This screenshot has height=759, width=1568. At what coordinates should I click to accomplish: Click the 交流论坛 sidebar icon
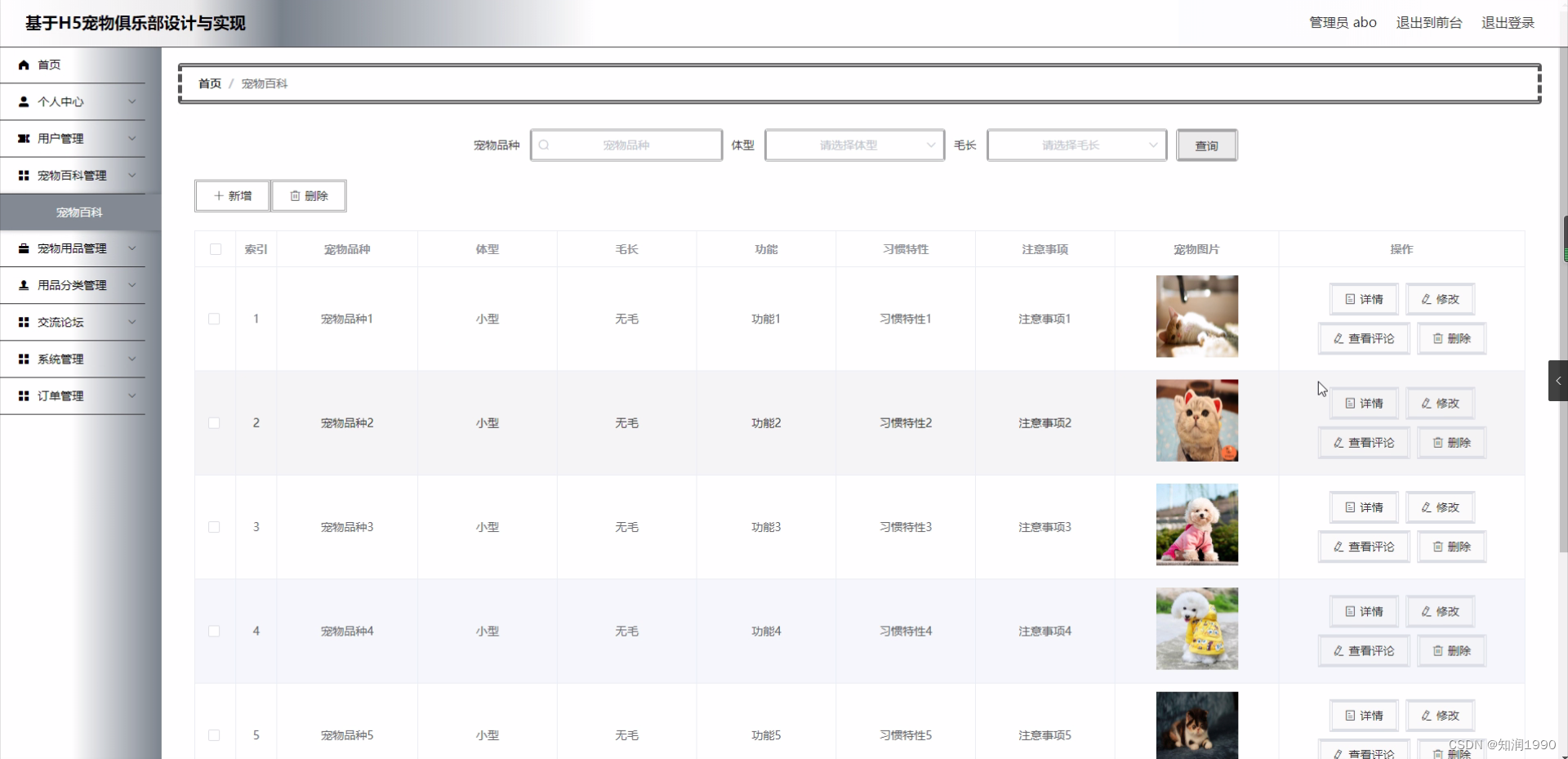24,322
